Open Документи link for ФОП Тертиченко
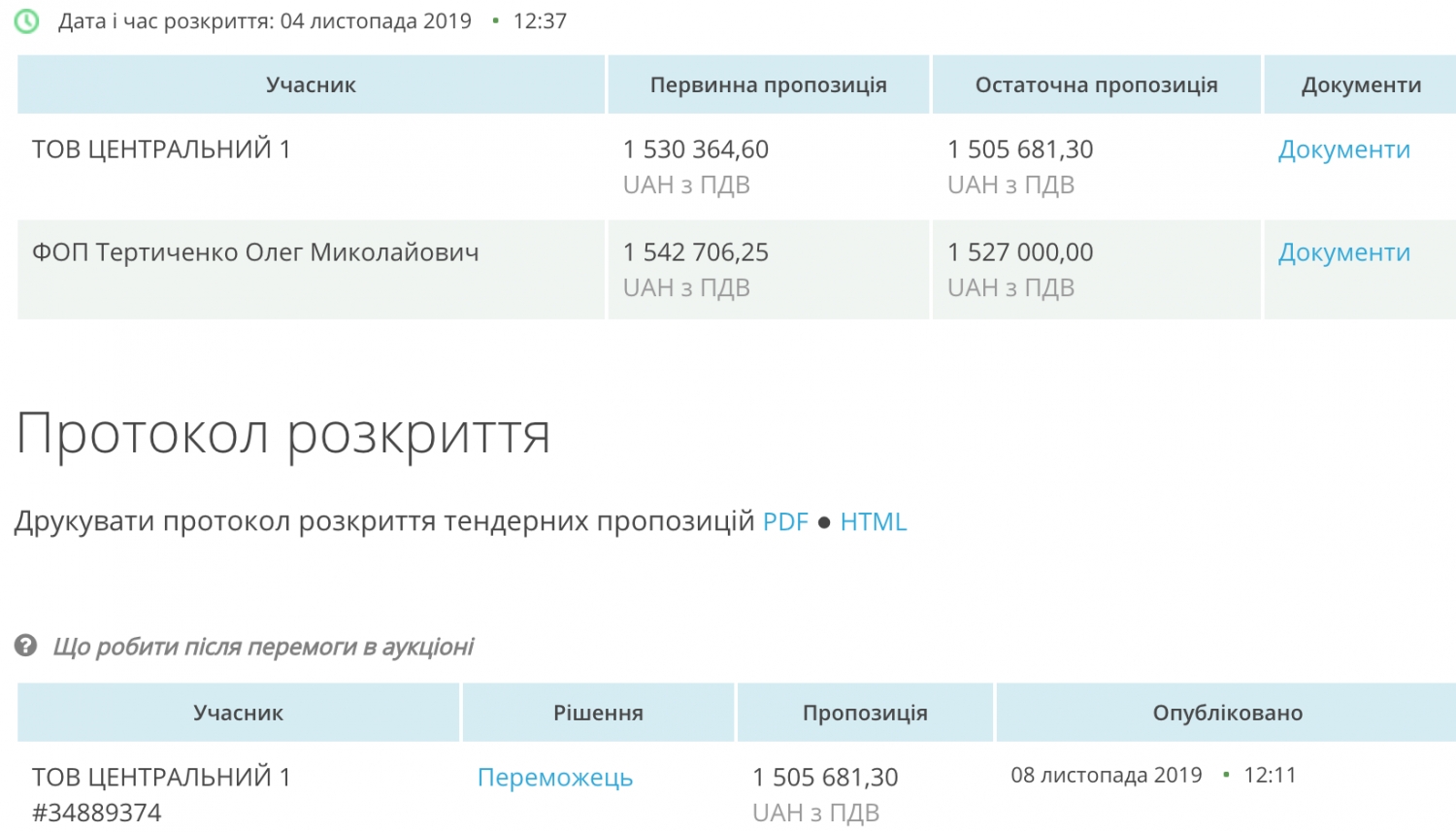 click(x=1343, y=253)
